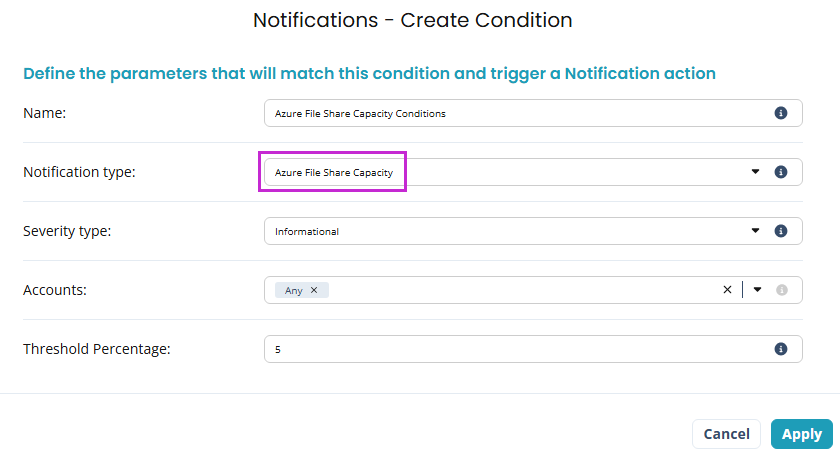Expand the Notification type dropdown arrow

point(756,172)
